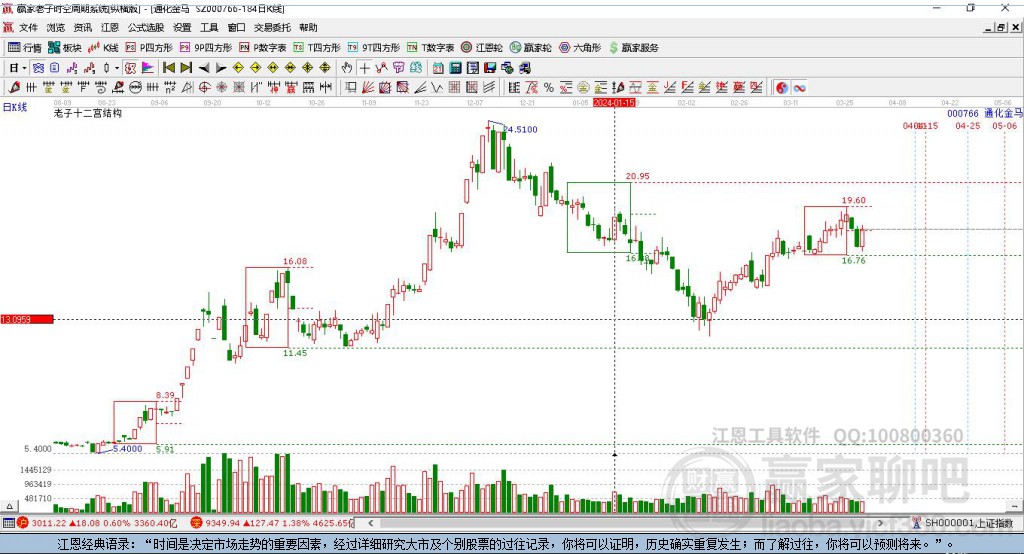1024x554 pixels.
Task: Click the 000766 stock code text
Action: pyautogui.click(x=963, y=114)
